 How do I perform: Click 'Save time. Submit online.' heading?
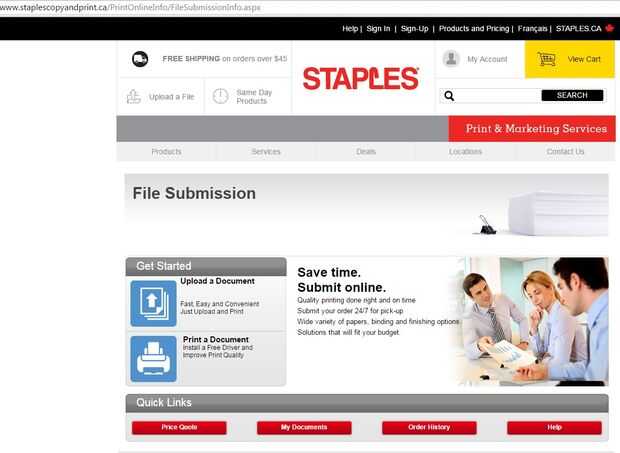tap(342, 280)
